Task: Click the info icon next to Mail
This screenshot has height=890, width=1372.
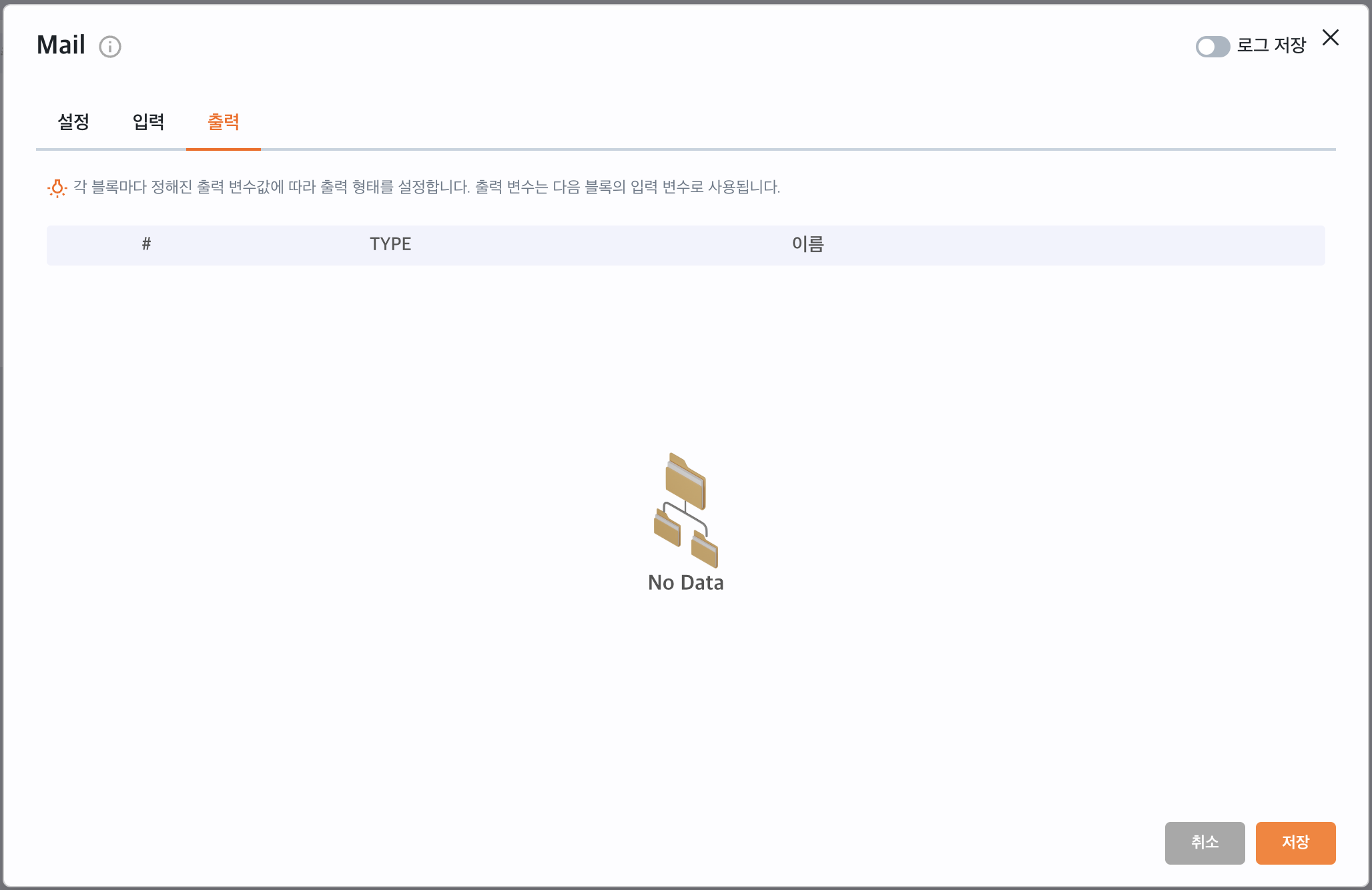Action: coord(110,47)
